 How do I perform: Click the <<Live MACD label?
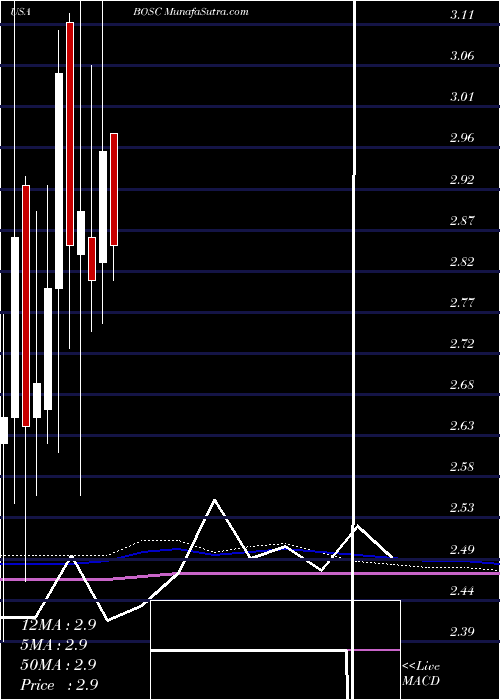(421, 674)
